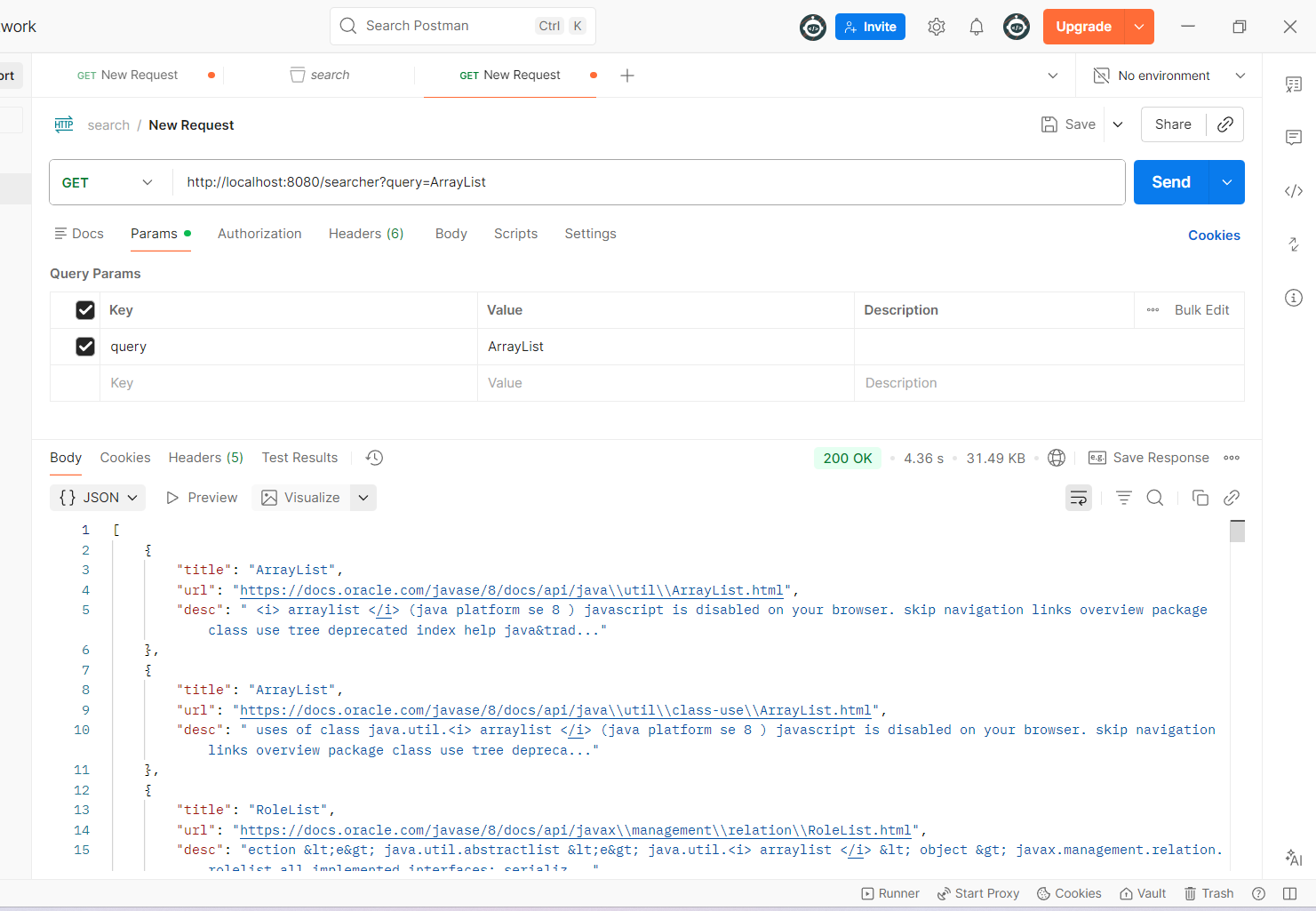Uncheck the select-all params checkbox

(x=85, y=310)
